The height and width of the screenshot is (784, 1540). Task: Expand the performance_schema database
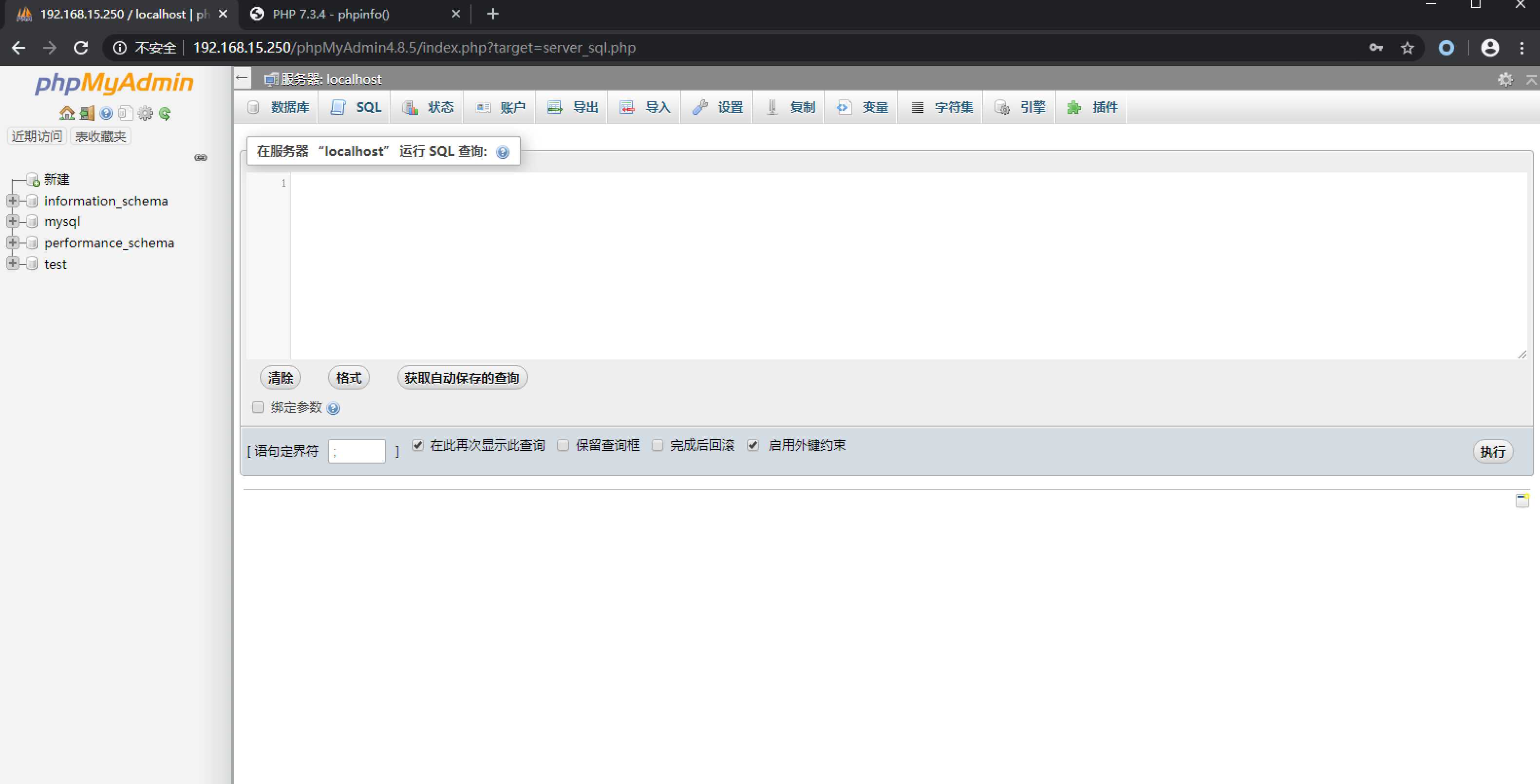[x=12, y=243]
